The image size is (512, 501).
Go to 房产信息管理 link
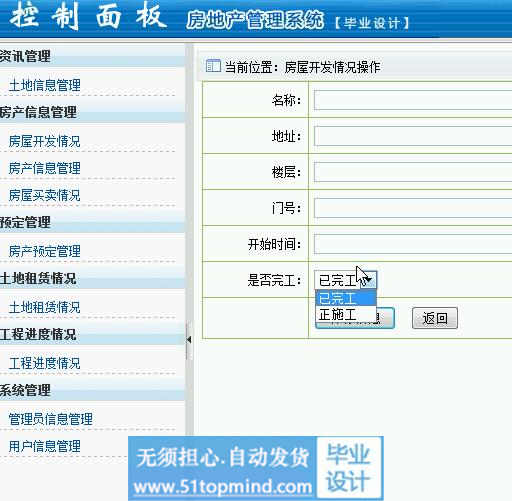click(x=45, y=168)
